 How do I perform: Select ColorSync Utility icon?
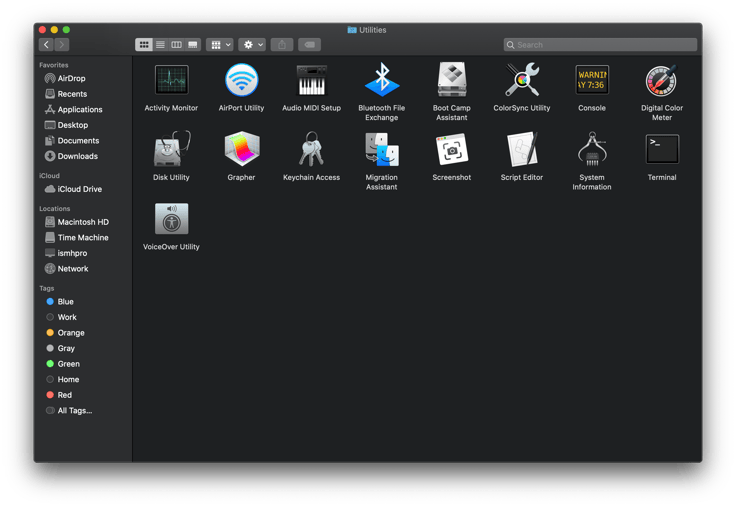[521, 79]
